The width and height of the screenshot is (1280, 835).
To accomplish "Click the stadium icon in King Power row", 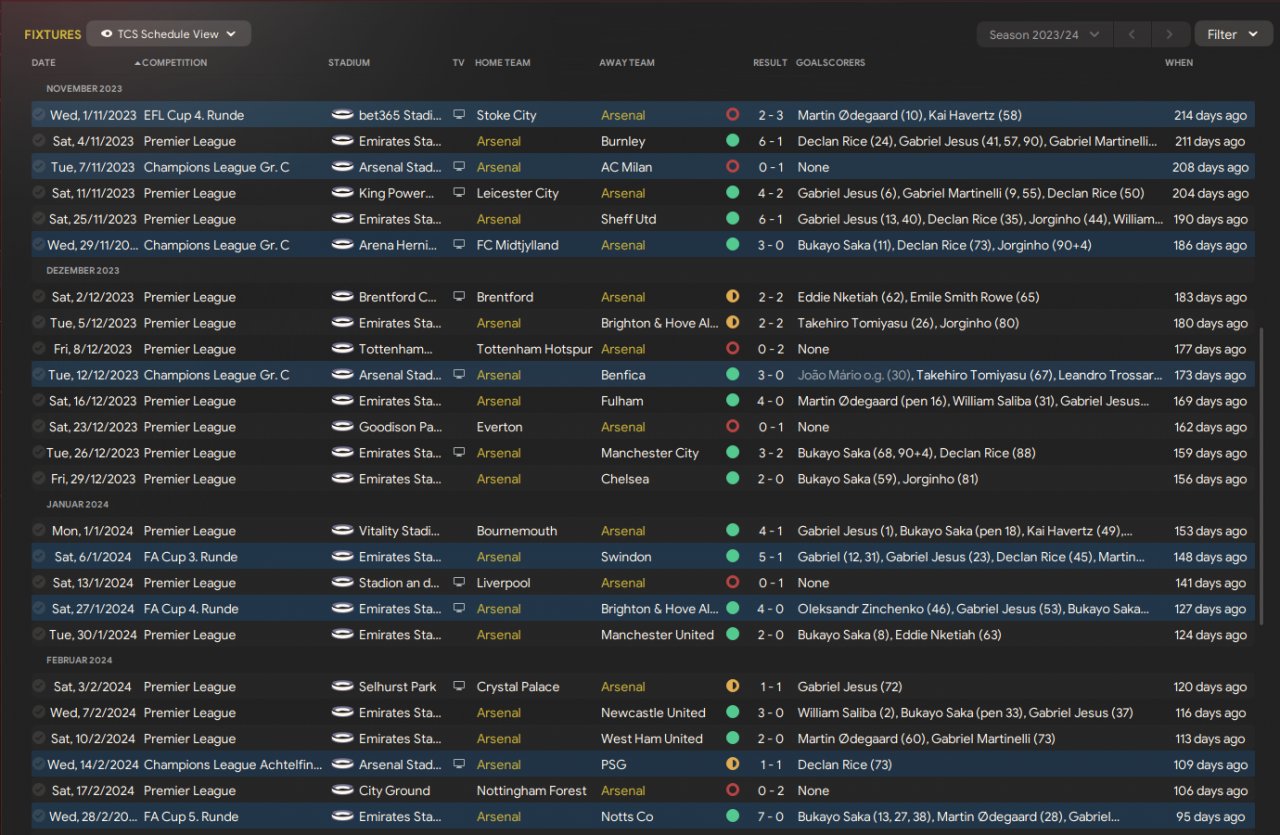I will click(x=342, y=193).
